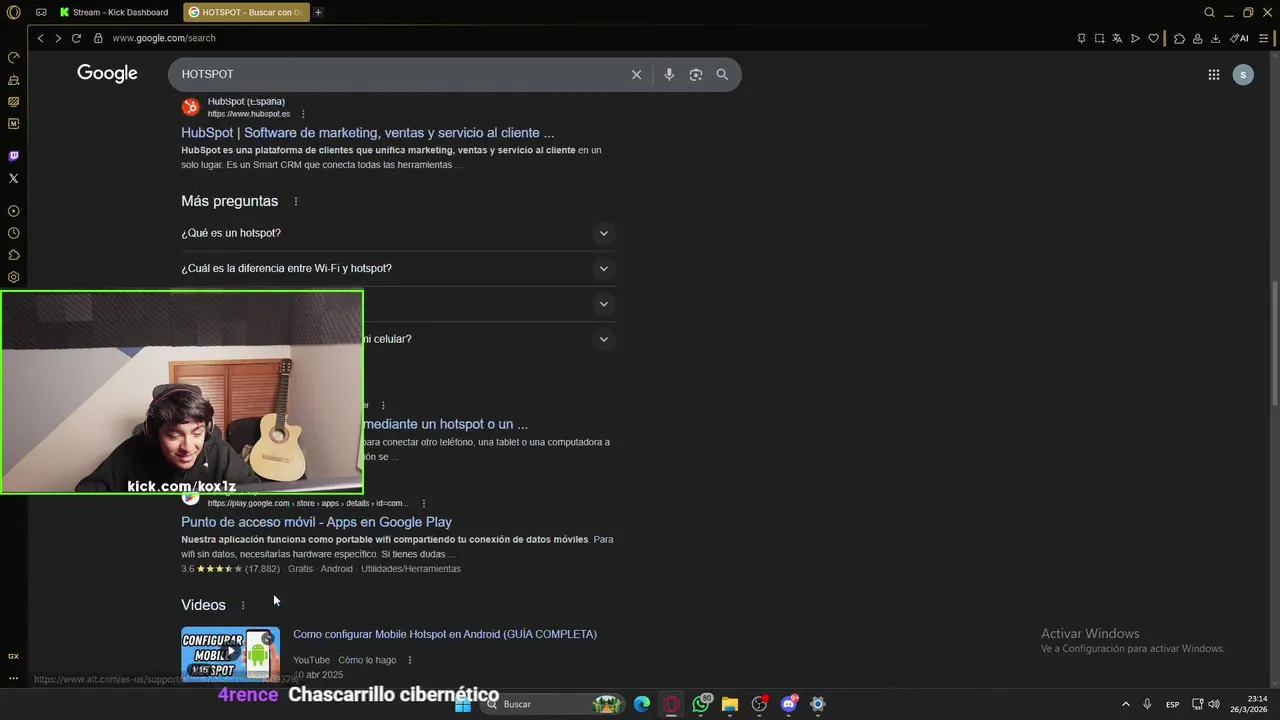Click the site security padlock icon
1280x720 pixels.
98,38
